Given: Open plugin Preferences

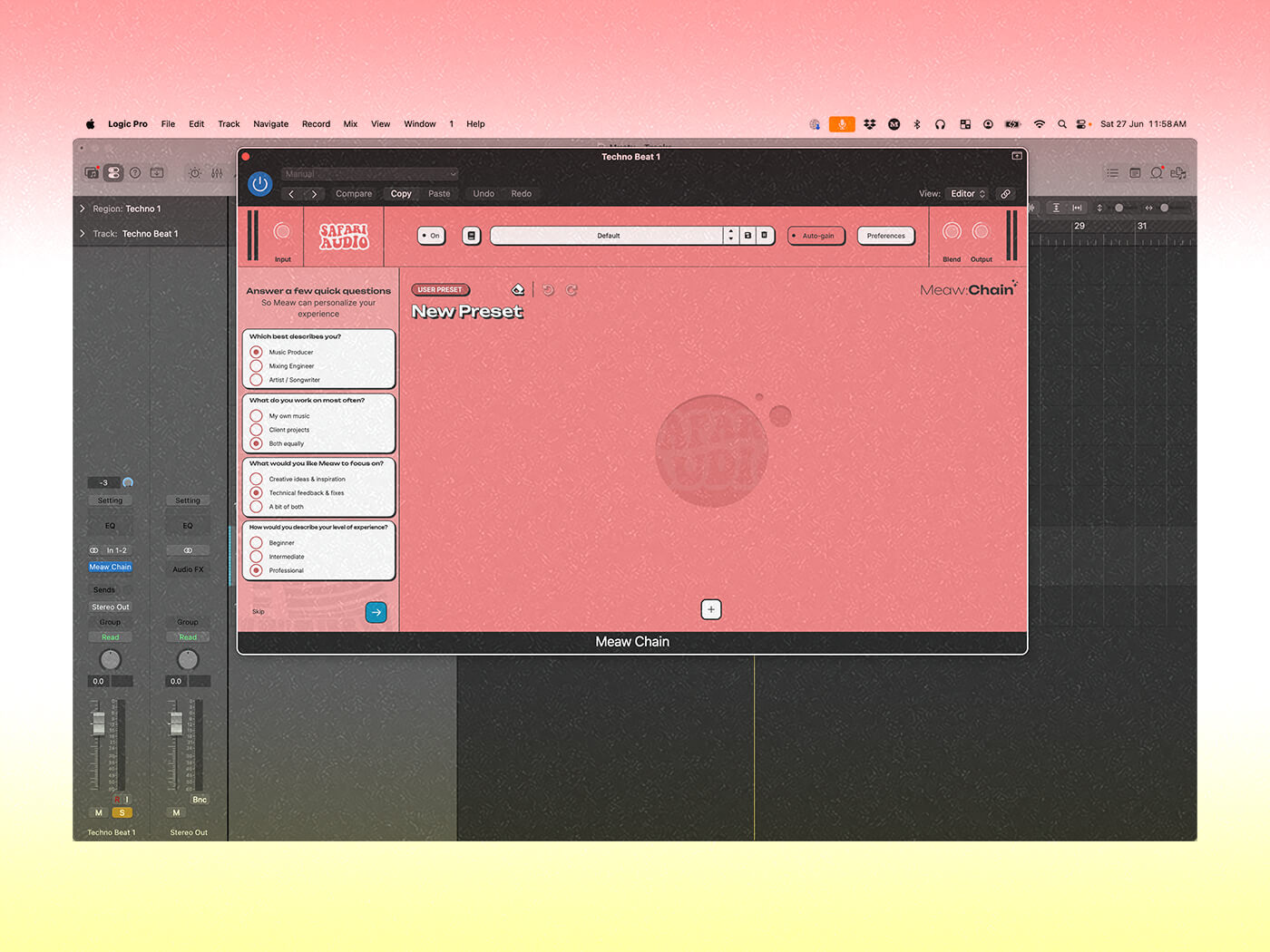Looking at the screenshot, I should pyautogui.click(x=885, y=236).
